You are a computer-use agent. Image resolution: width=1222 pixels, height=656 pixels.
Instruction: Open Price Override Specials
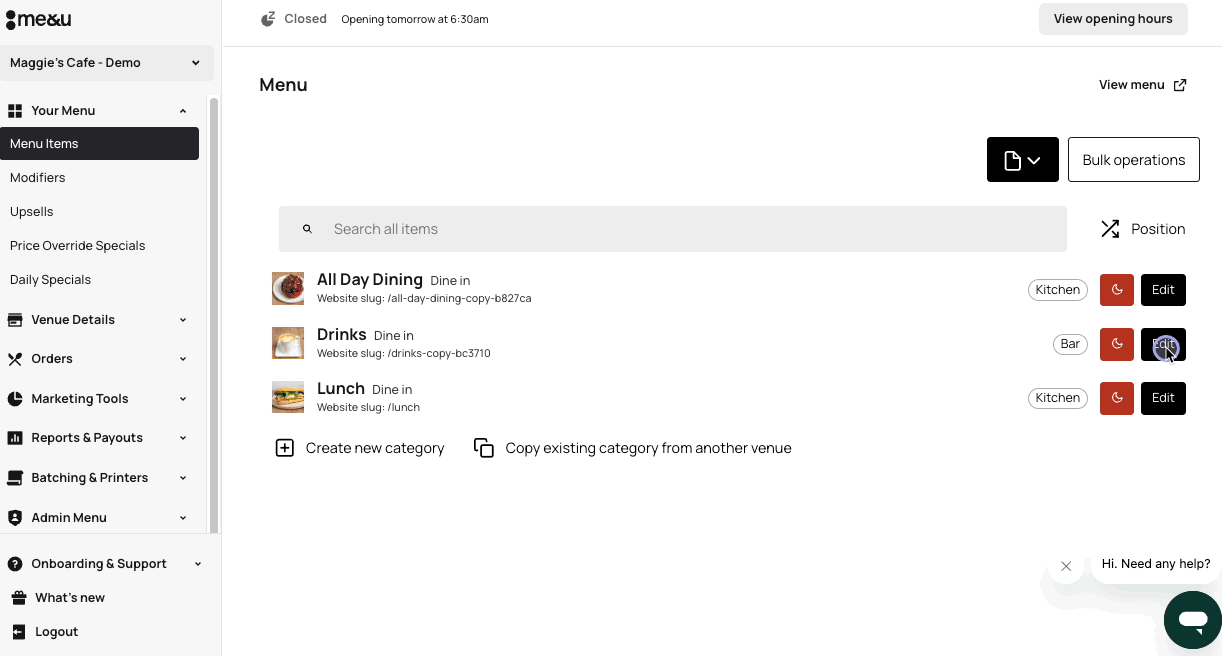click(x=78, y=246)
